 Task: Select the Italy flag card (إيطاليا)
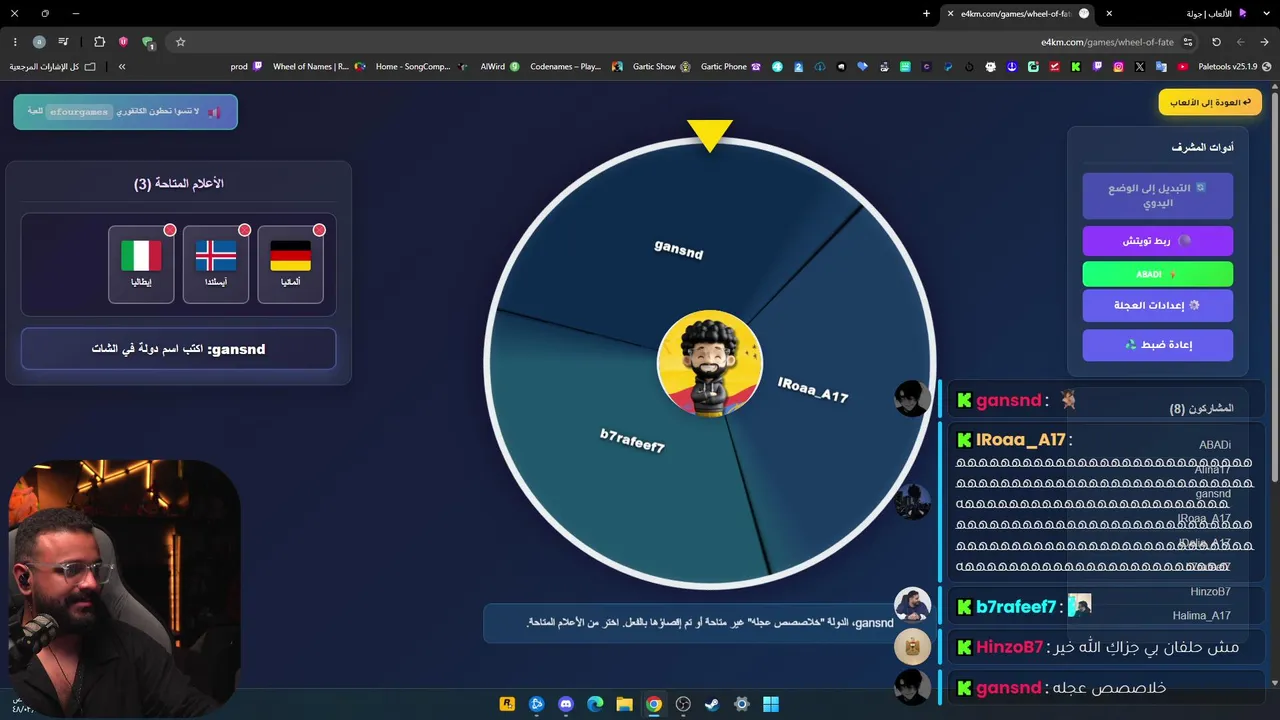[141, 264]
